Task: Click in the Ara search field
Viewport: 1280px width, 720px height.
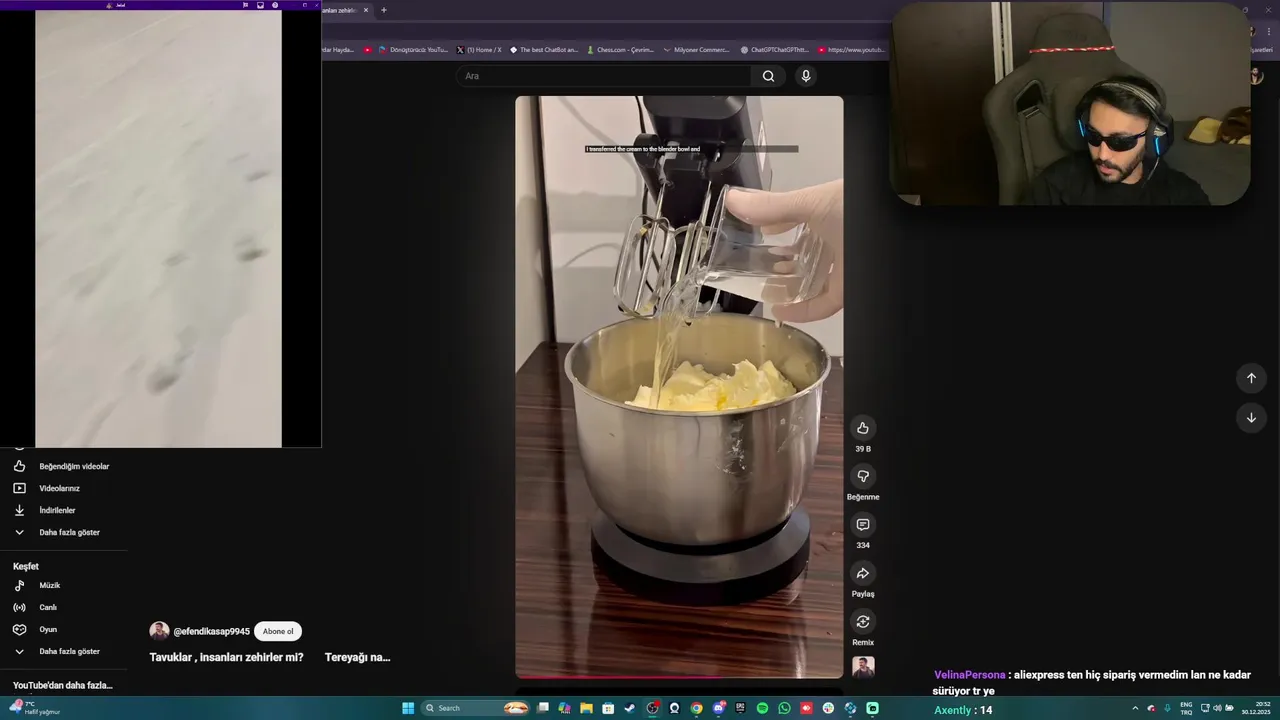Action: [604, 76]
